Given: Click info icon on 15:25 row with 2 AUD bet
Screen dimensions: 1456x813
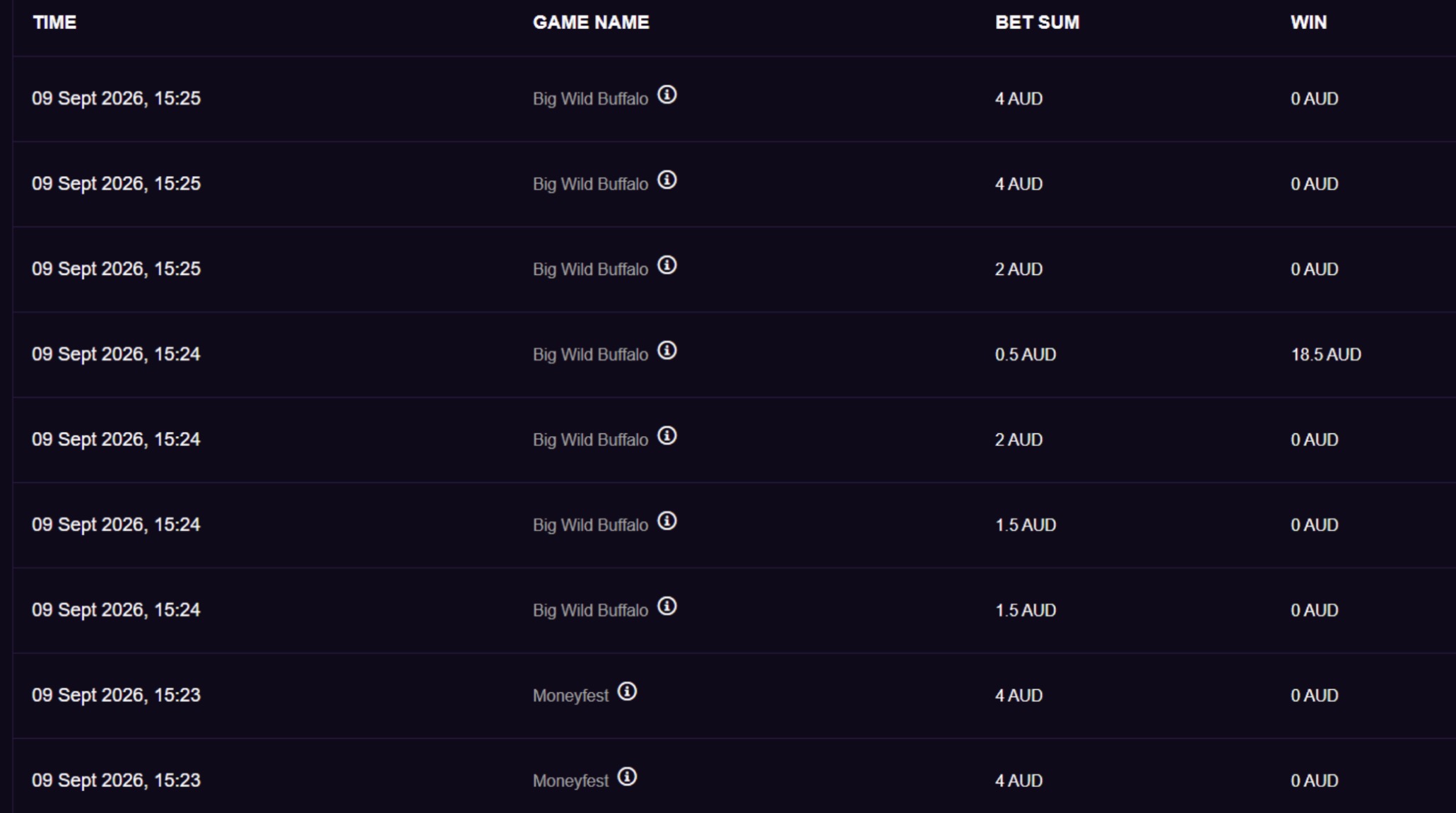Looking at the screenshot, I should [667, 265].
